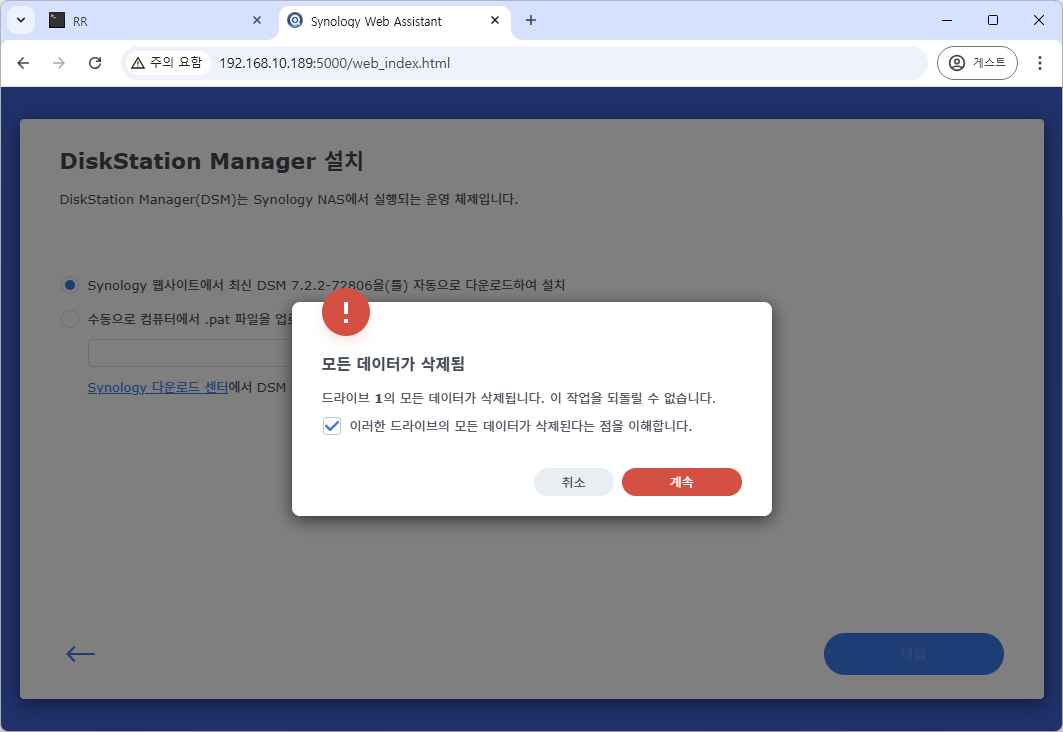Click the red exclamation warning icon

(346, 312)
